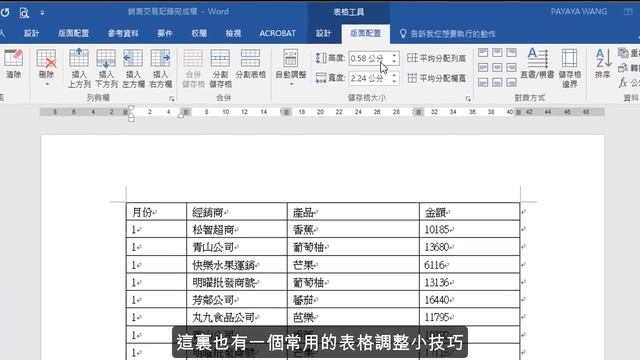Open the 刪除 dropdown arrow
This screenshot has height=360, width=640.
pyautogui.click(x=47, y=84)
